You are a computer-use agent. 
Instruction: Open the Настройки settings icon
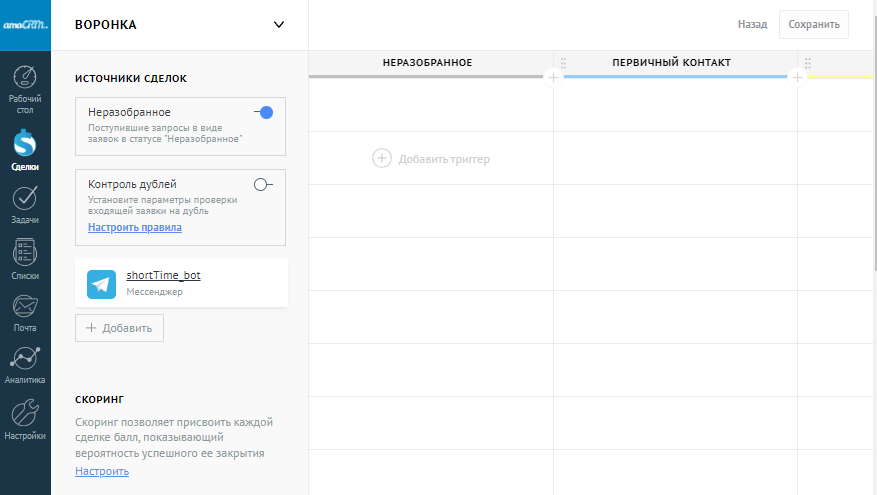(25, 420)
